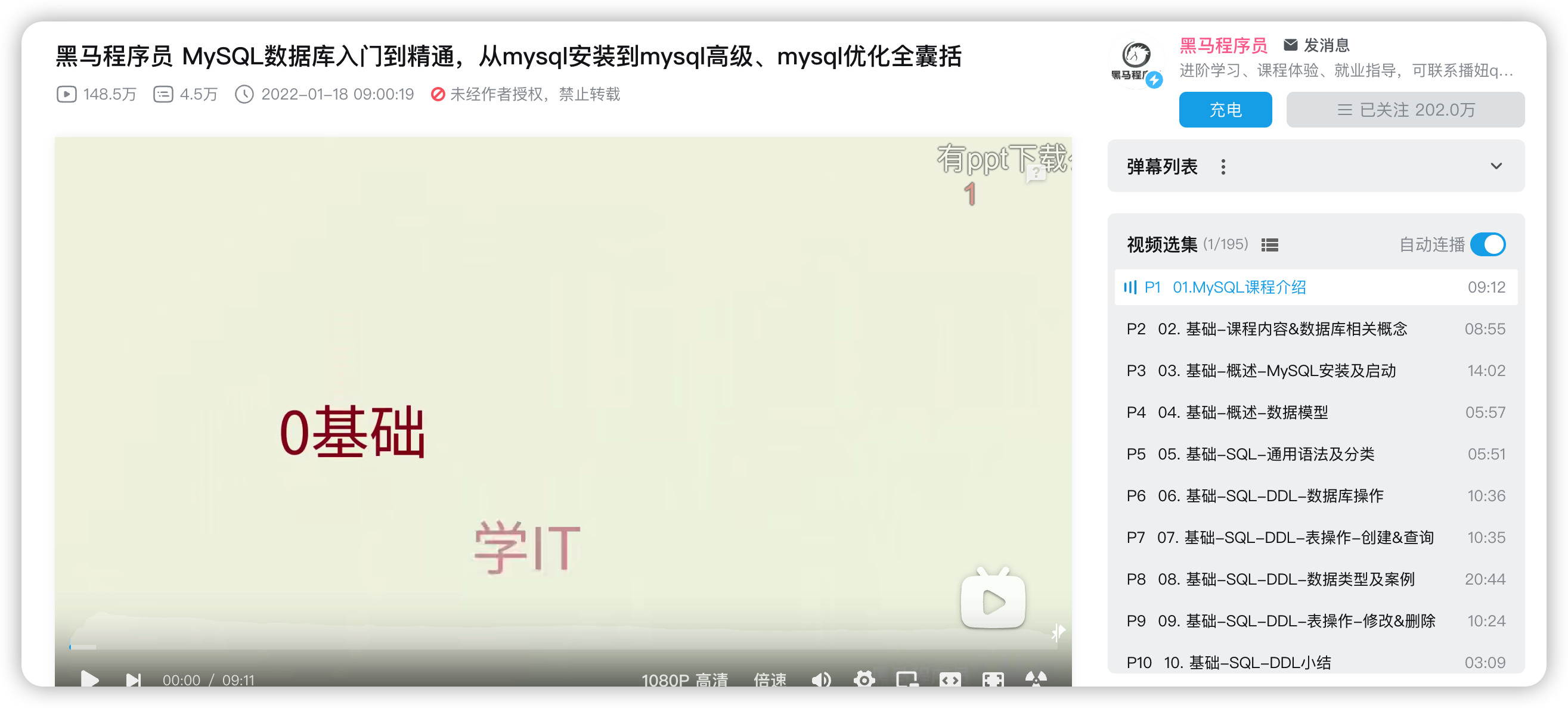Select episode P9 表操作-修改&删除
The height and width of the screenshot is (708, 1568).
point(1316,621)
